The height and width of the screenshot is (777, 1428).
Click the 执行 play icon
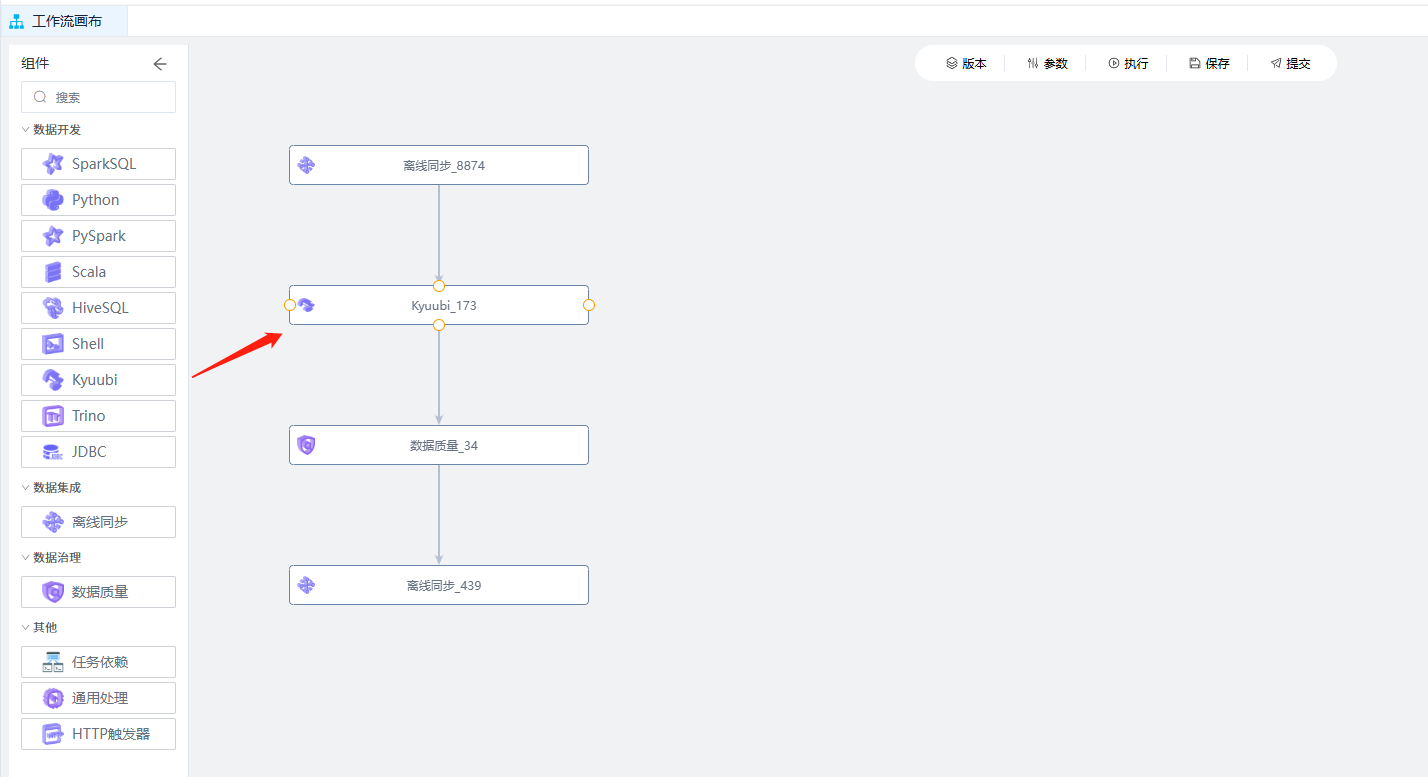(1114, 63)
